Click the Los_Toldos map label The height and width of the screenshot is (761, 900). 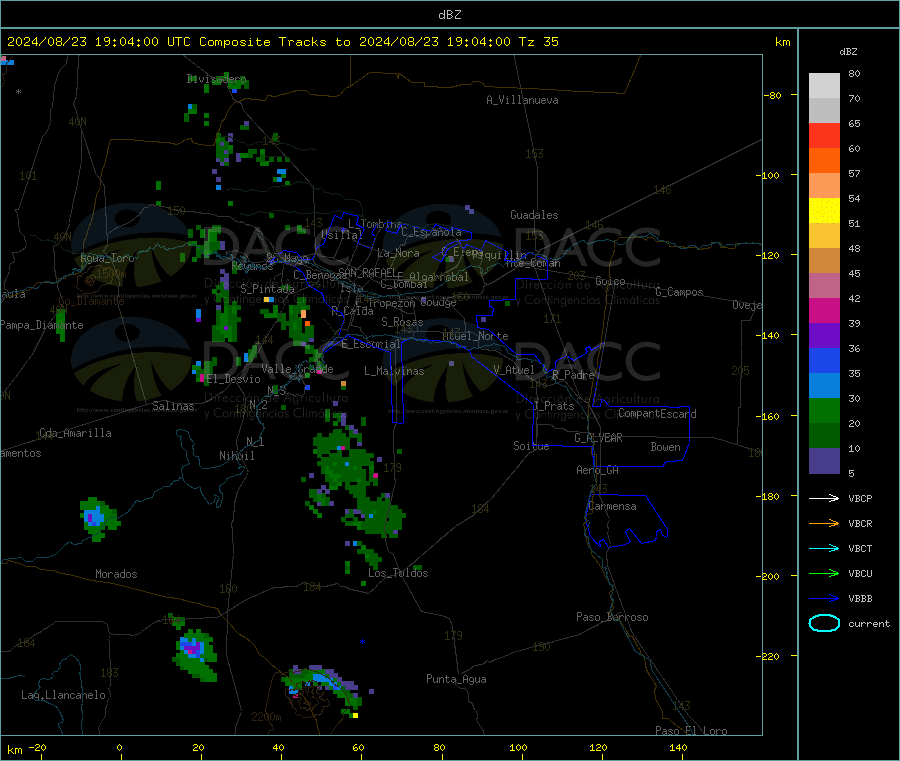click(x=398, y=573)
